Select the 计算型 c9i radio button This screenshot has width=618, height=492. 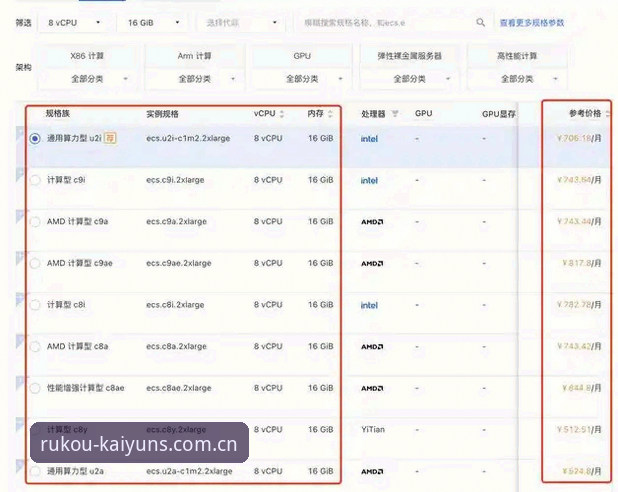click(x=35, y=180)
